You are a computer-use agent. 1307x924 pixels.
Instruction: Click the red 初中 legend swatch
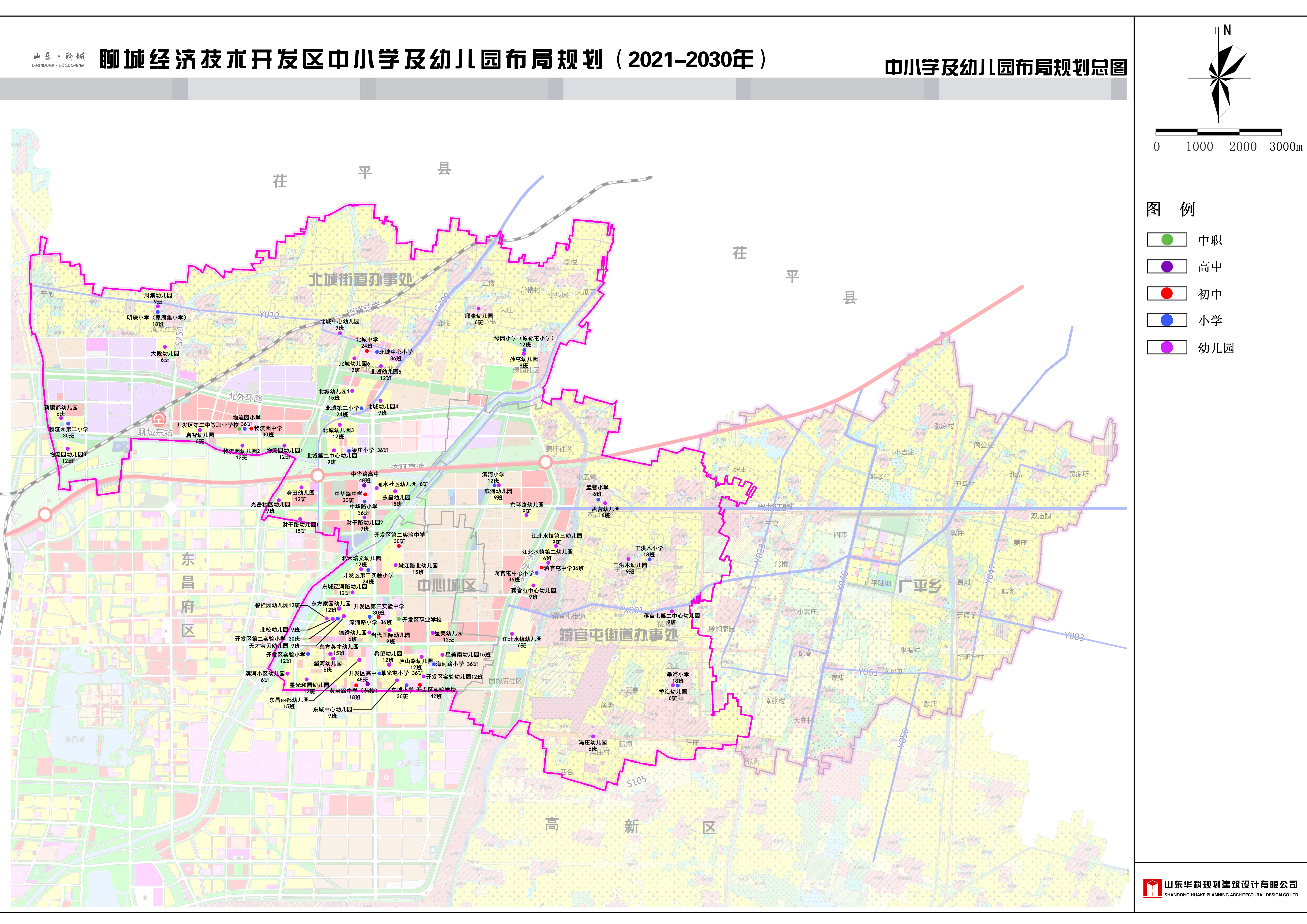[1166, 294]
